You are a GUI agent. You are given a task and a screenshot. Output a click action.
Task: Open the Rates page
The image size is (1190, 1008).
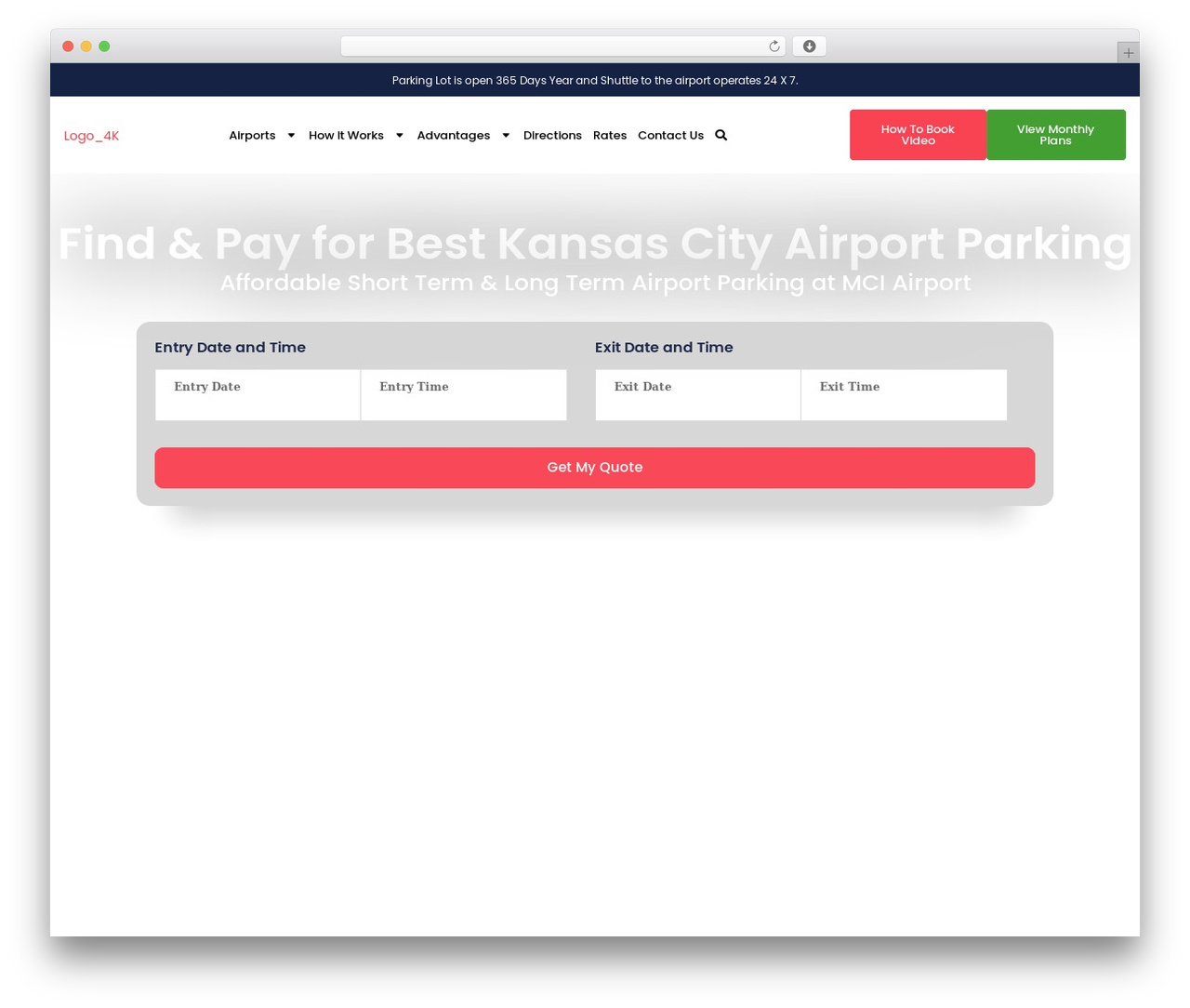pyautogui.click(x=610, y=136)
